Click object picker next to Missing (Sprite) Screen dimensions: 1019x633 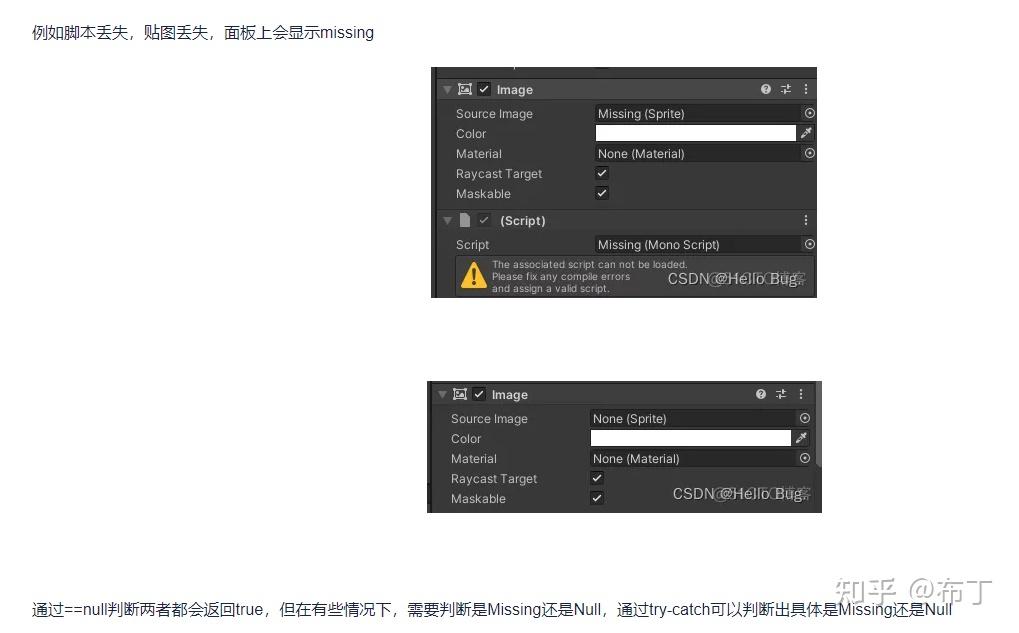tap(810, 113)
